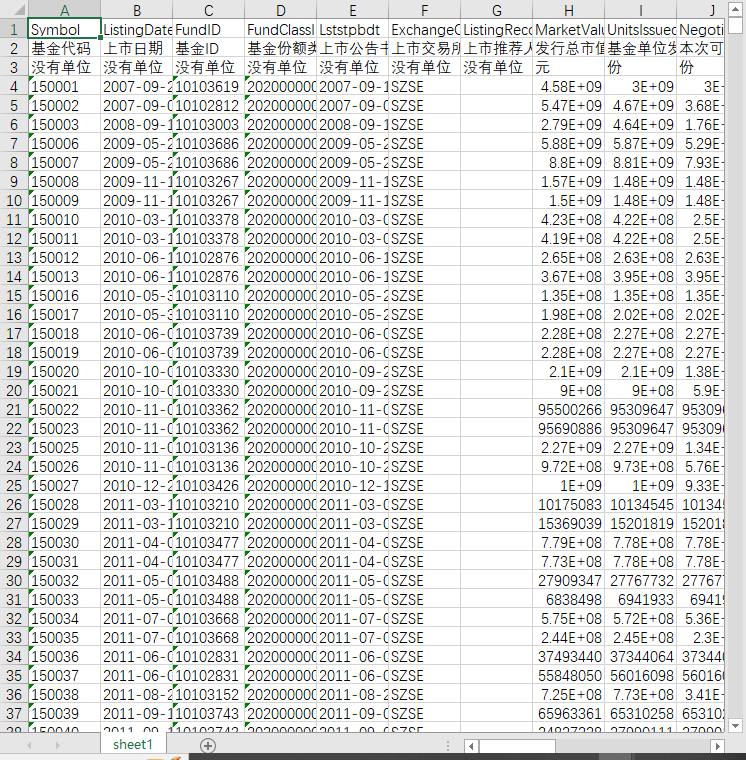The height and width of the screenshot is (760, 746).
Task: Click vertical scrollbar down arrow
Action: [735, 726]
